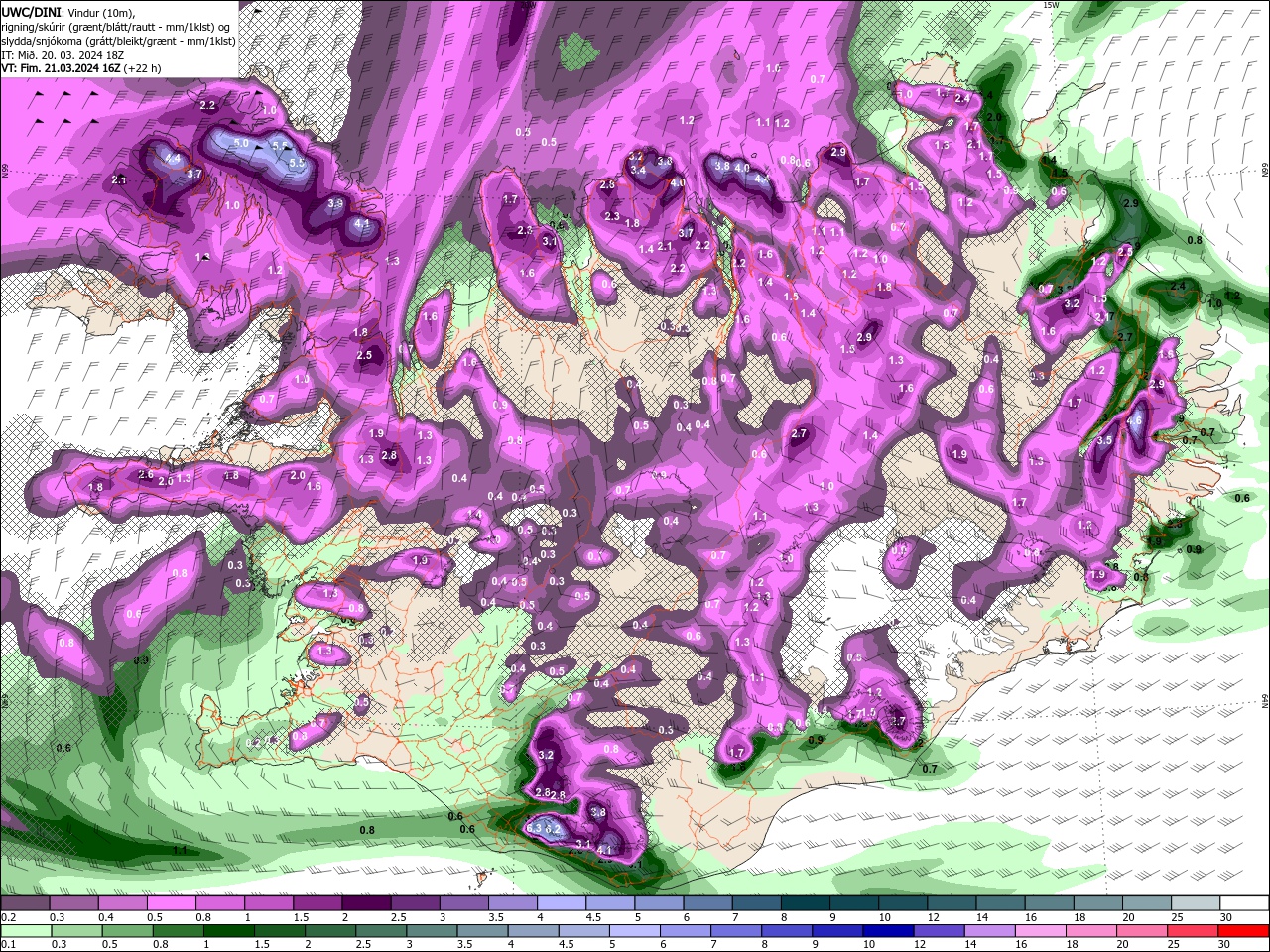Pick the pale green swatch above 0.1 in the lower legend
Viewport: 1270px width, 952px height.
(x=26, y=931)
